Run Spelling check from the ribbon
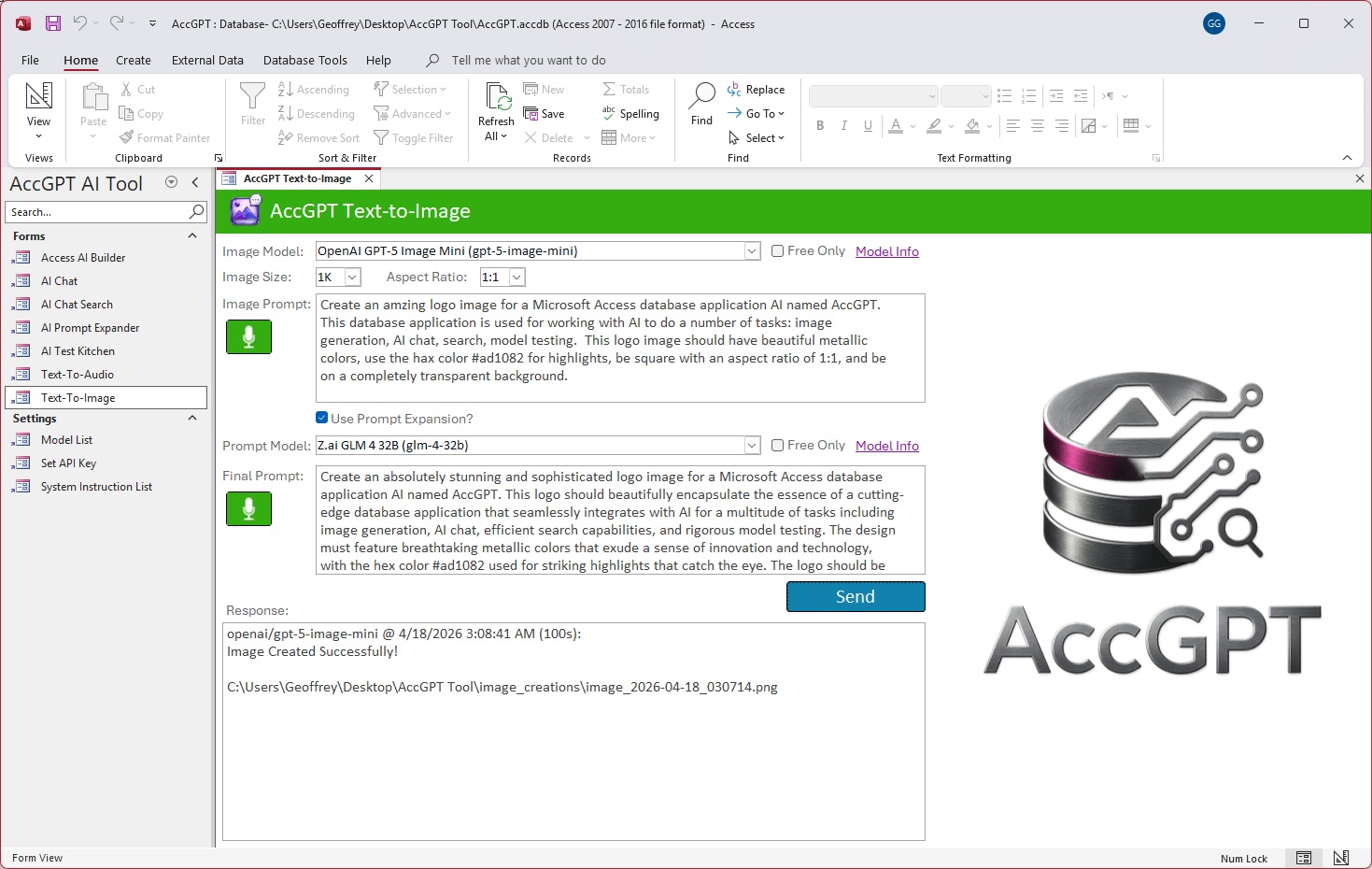The image size is (1372, 869). [x=630, y=114]
